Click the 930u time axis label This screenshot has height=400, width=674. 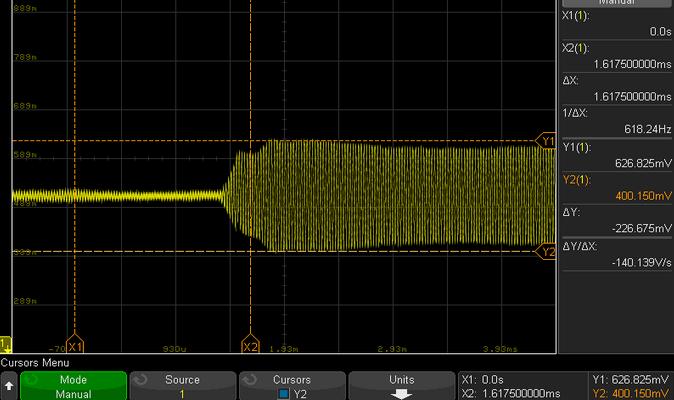(x=175, y=349)
